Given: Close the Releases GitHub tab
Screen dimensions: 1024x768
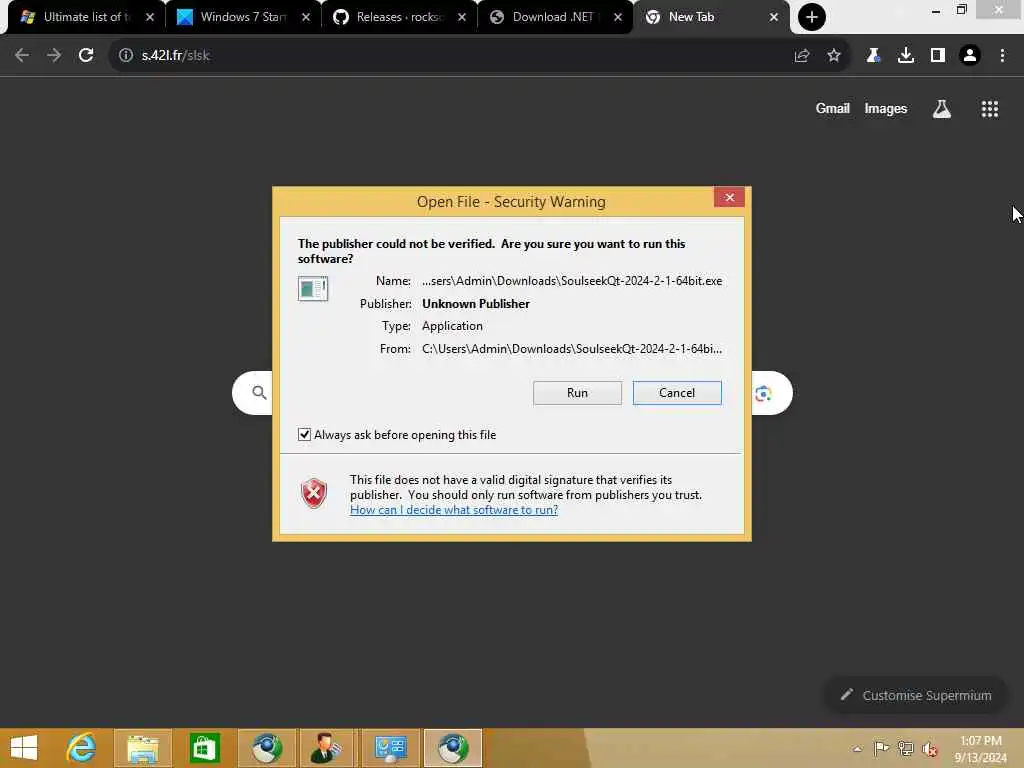Looking at the screenshot, I should (462, 17).
